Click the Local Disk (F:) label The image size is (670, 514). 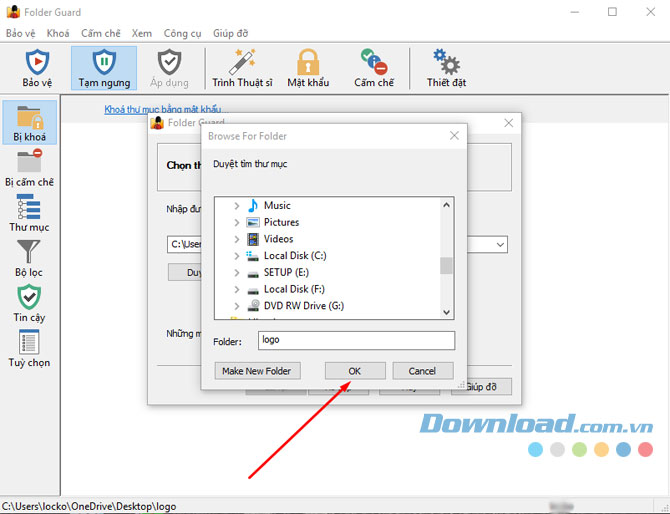294,289
